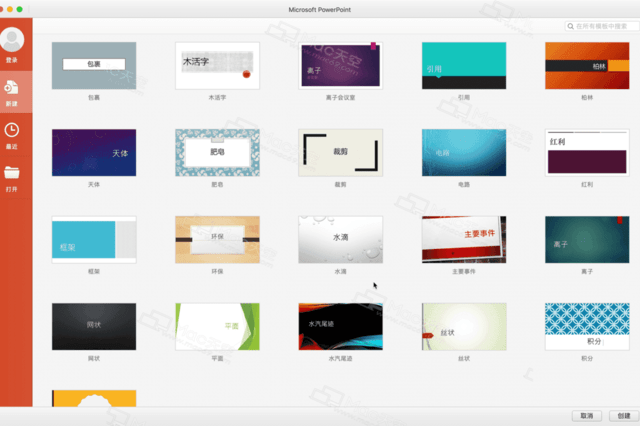Select the 积分 template thumbnail
Image resolution: width=640 pixels, height=426 pixels.
click(587, 326)
